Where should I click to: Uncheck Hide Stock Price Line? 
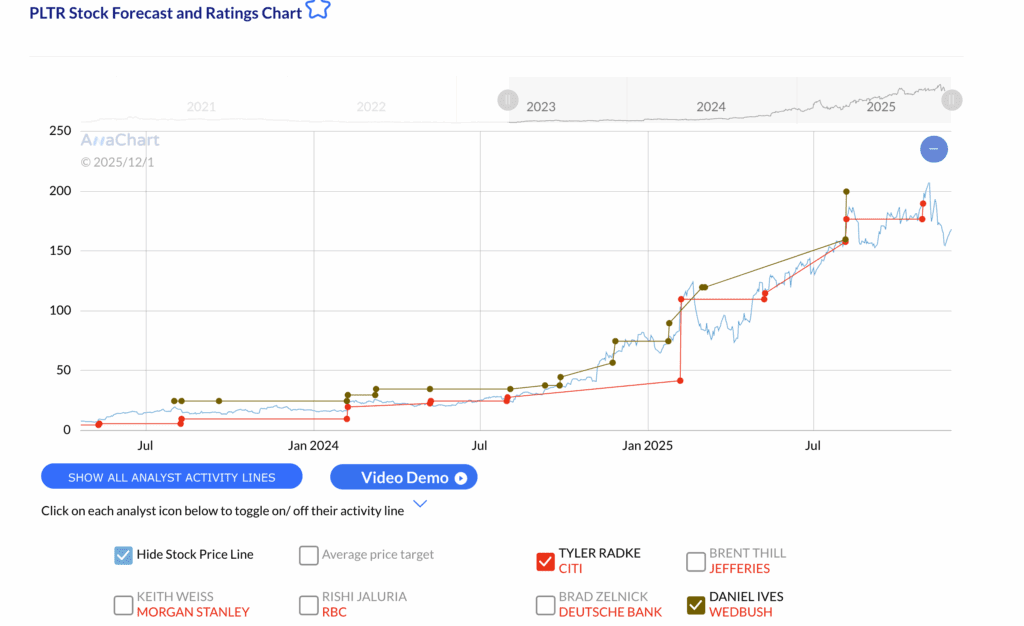pos(123,555)
